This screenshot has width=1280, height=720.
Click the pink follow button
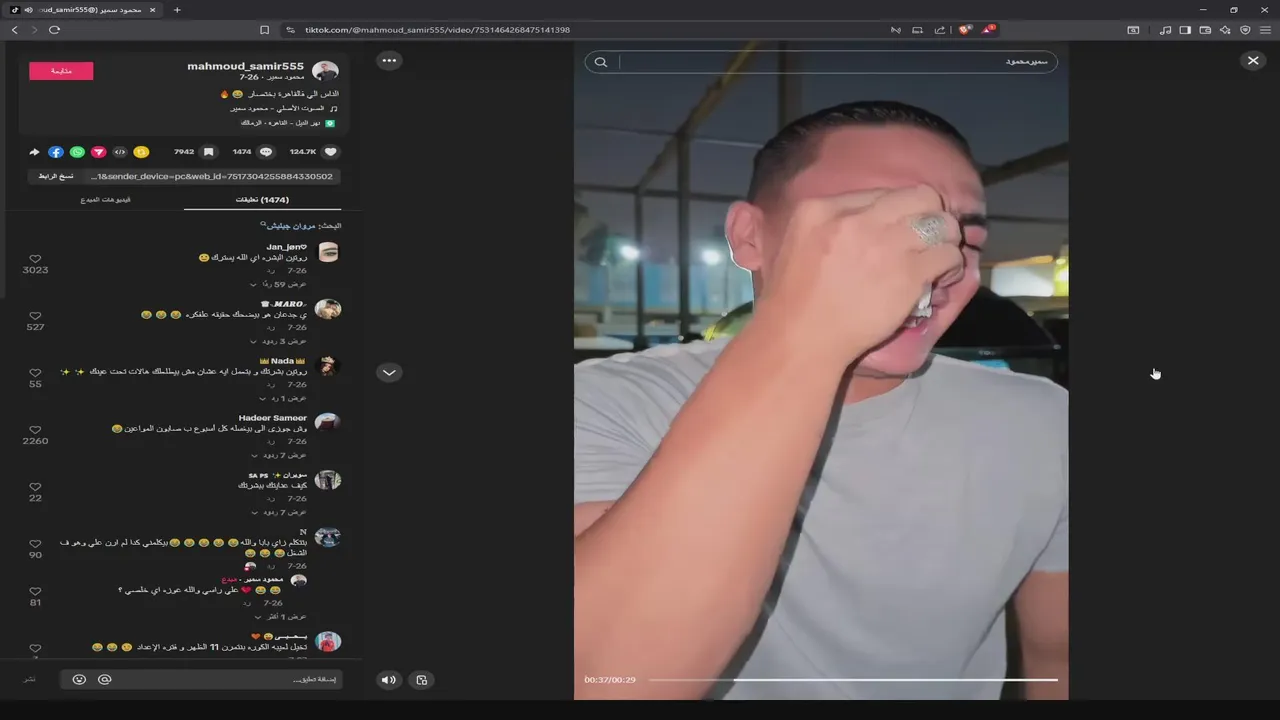click(x=61, y=71)
